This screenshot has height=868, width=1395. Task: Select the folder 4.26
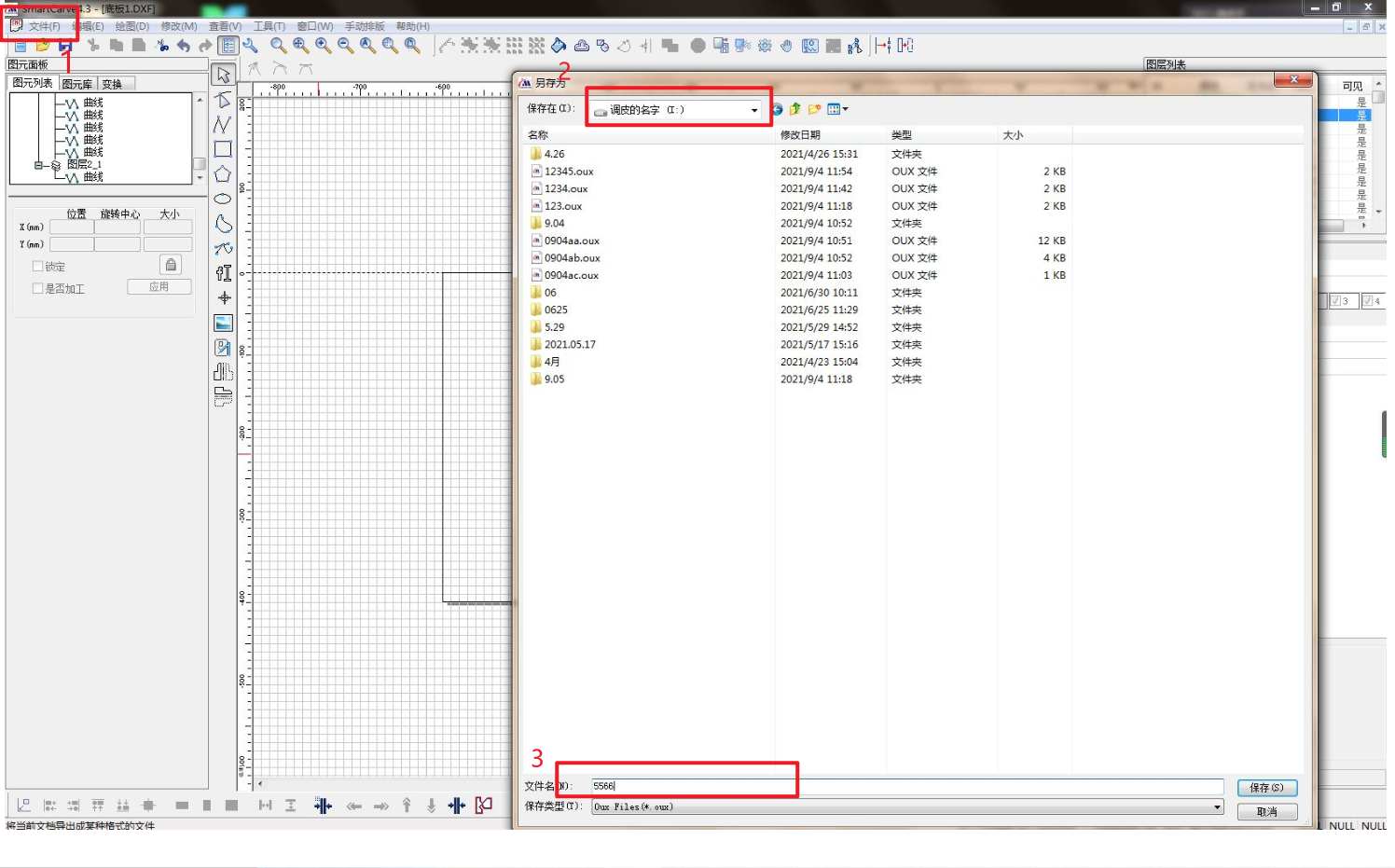554,154
